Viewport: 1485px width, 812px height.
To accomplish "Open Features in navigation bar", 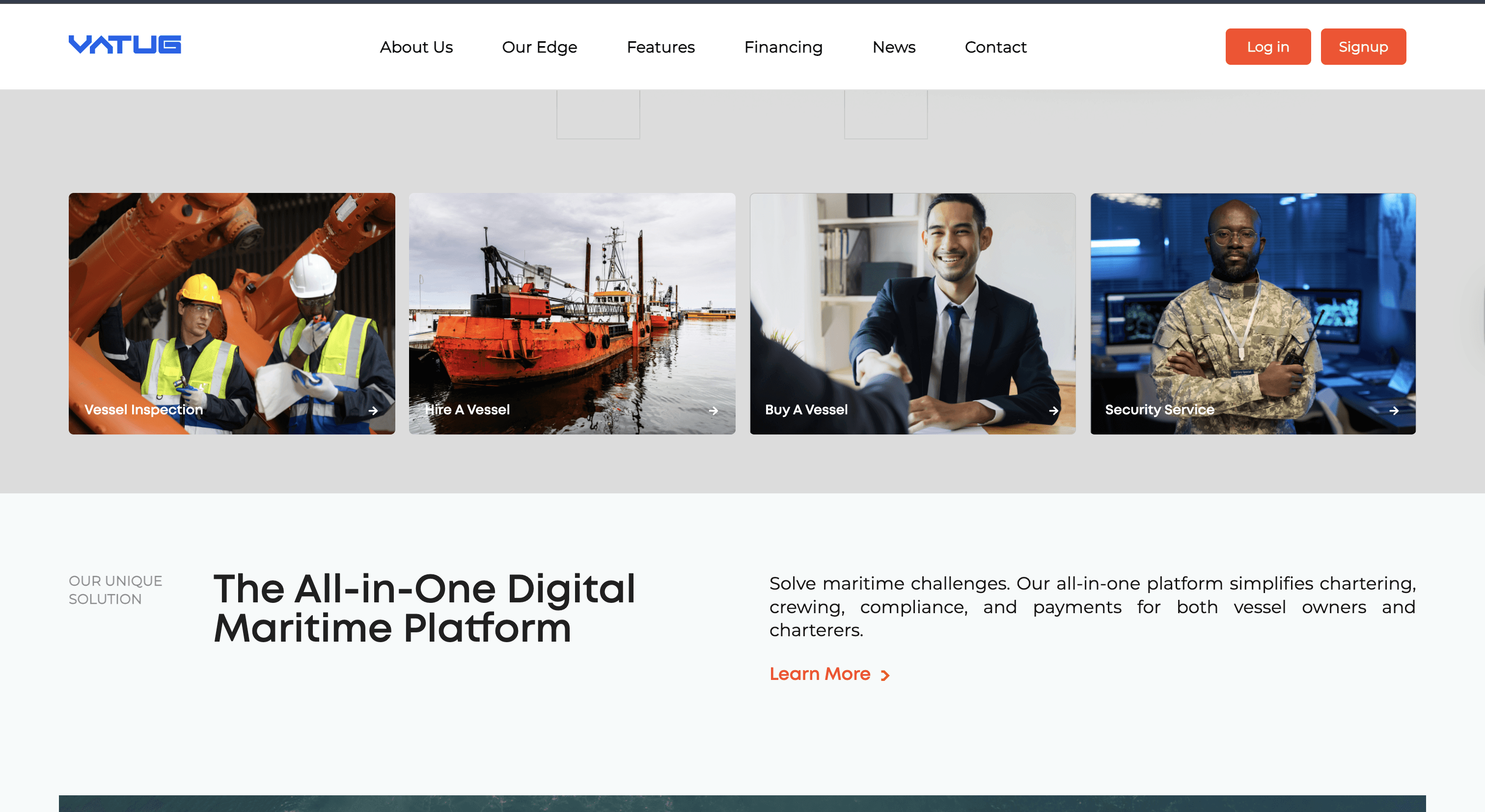I will pos(660,47).
